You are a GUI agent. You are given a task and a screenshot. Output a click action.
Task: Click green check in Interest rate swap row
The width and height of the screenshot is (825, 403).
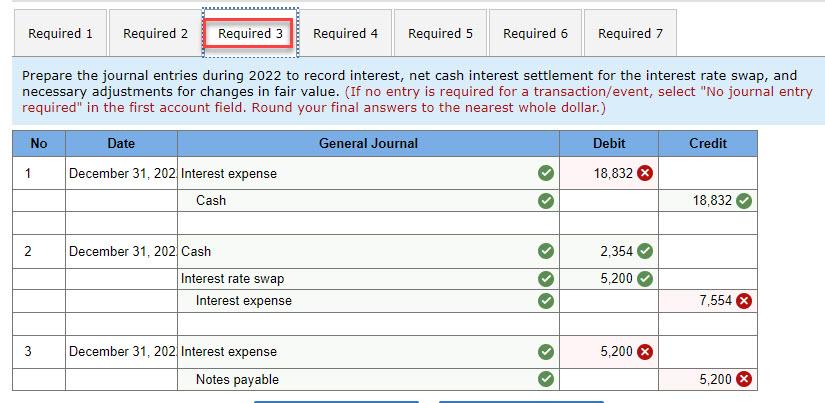coord(546,278)
